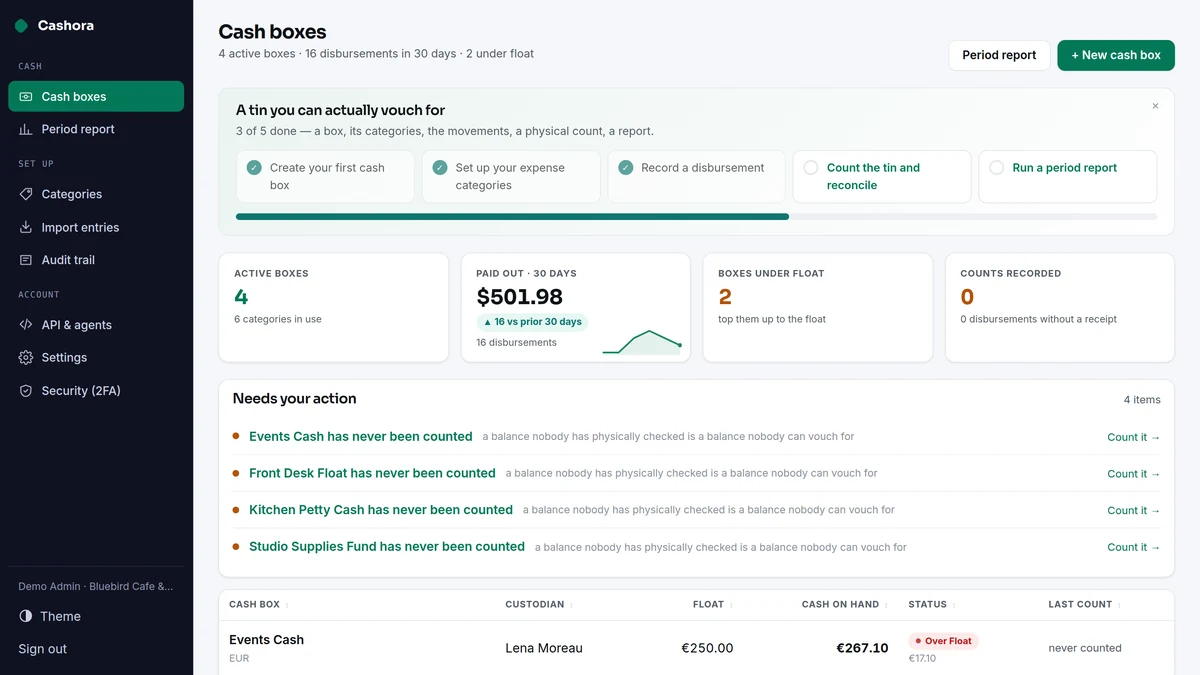Screen dimensions: 1200x675
Task: Click the '€267.10' cash on hand value
Action: click(862, 648)
